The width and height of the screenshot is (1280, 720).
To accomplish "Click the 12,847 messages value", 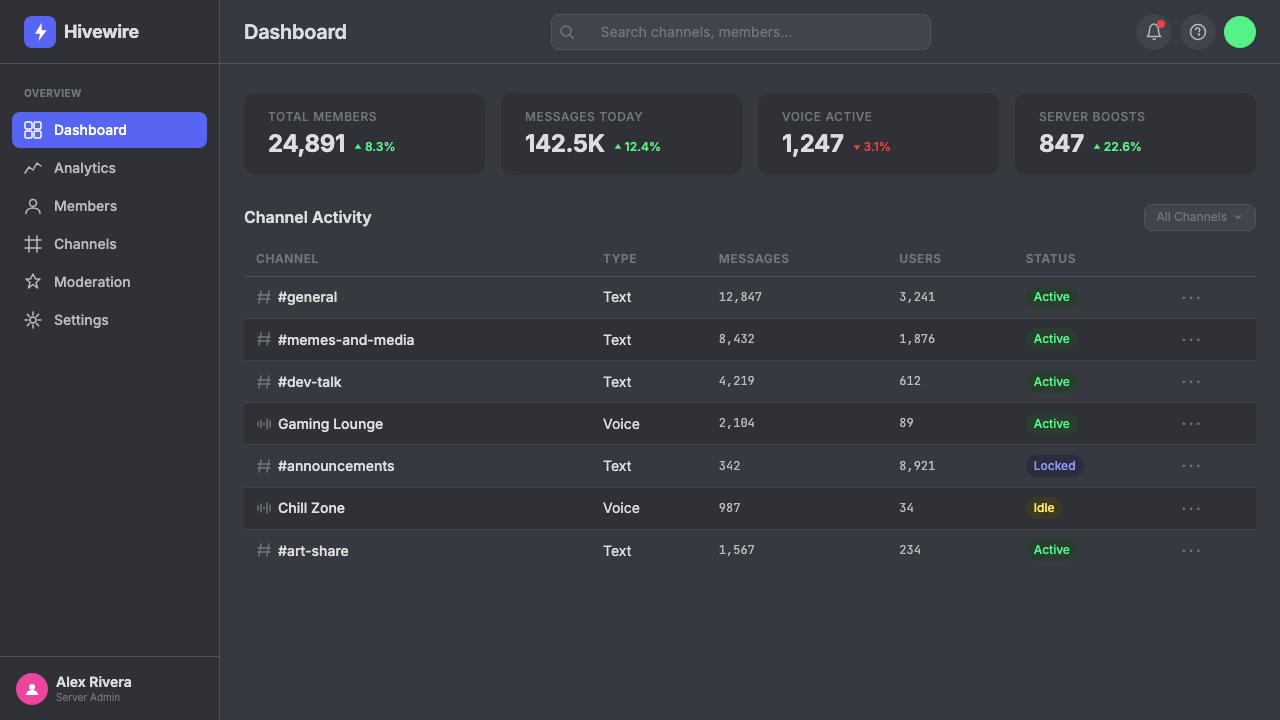I will (x=740, y=297).
